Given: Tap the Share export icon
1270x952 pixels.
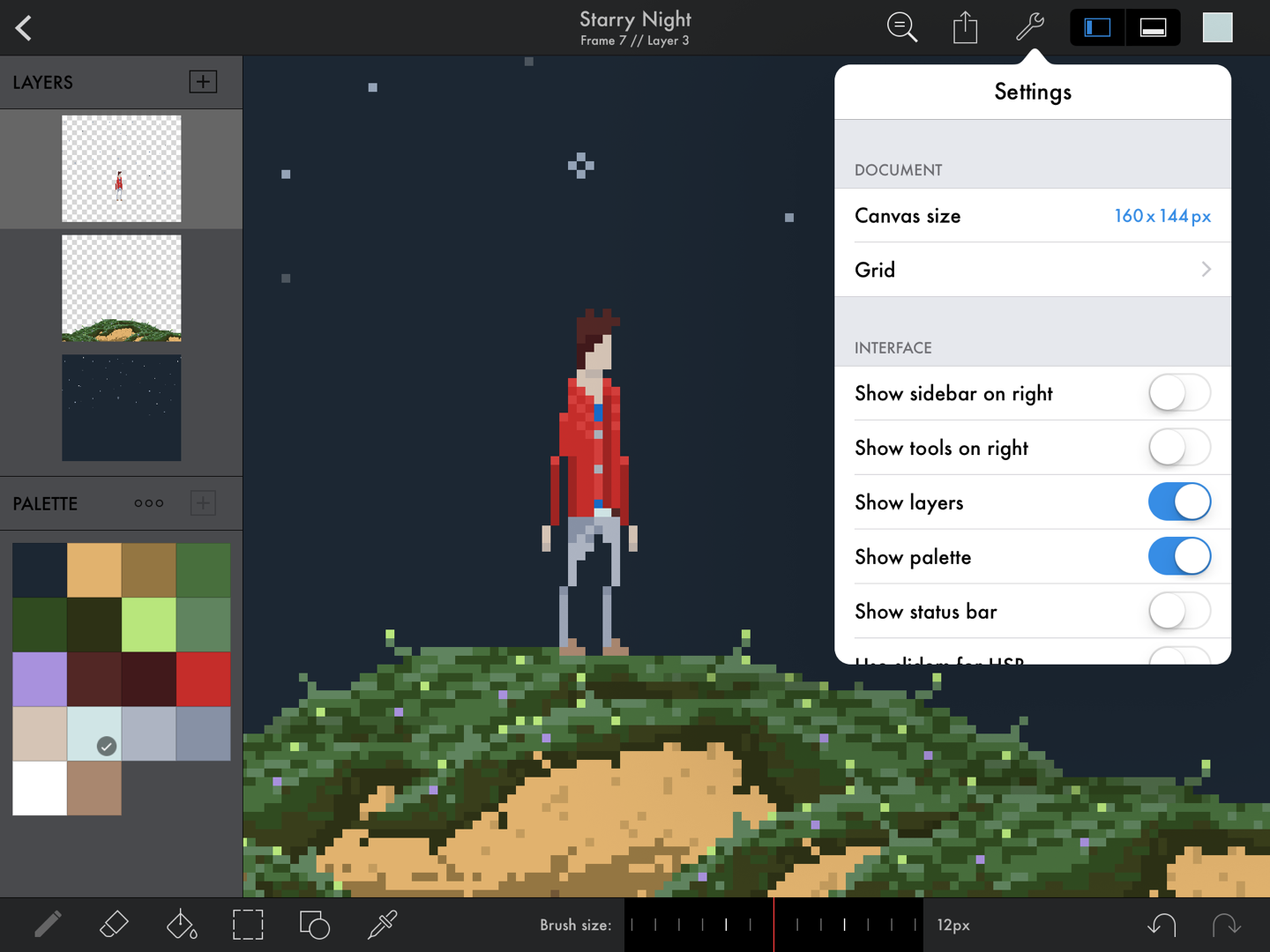Looking at the screenshot, I should click(965, 27).
